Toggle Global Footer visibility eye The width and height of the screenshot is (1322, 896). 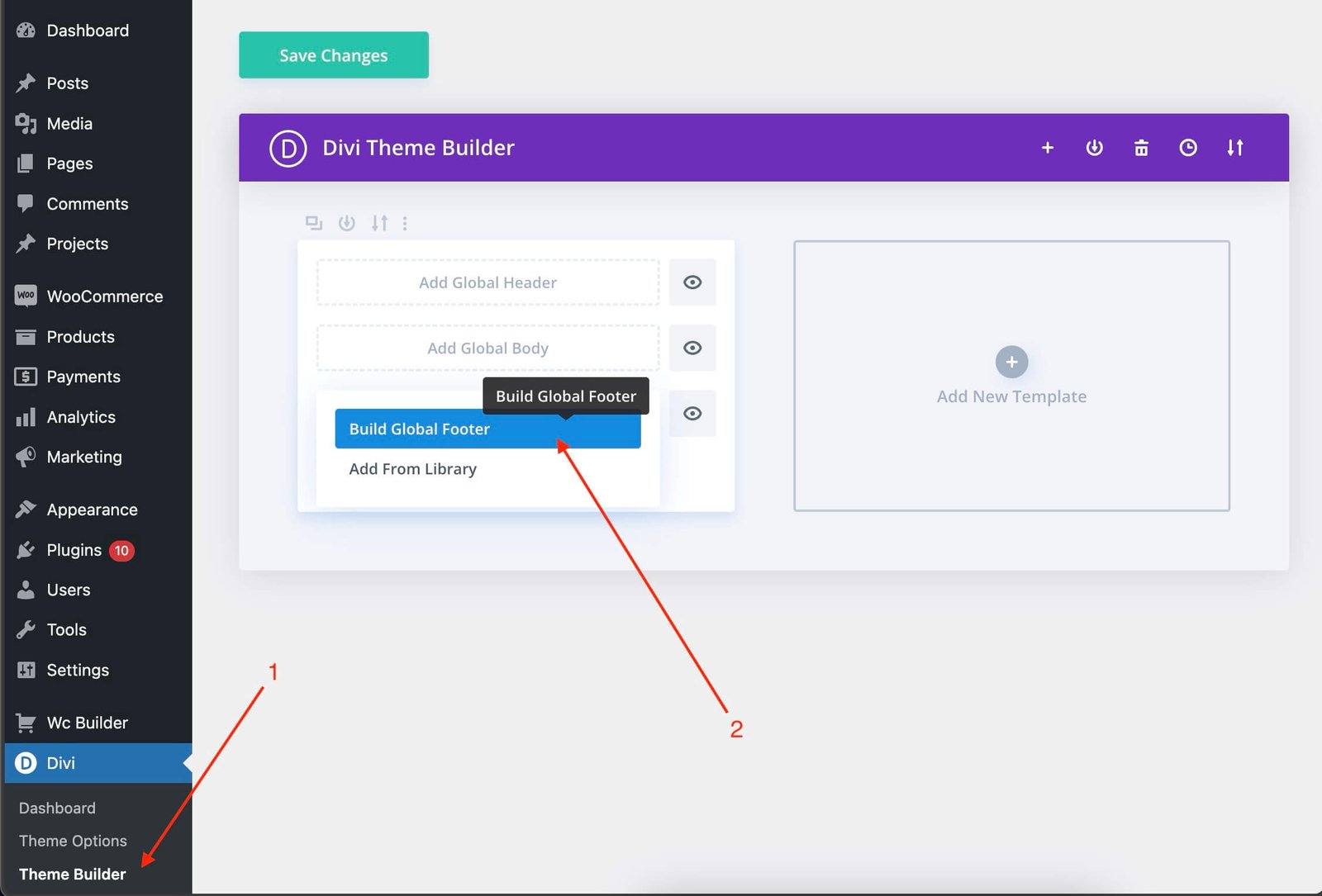pyautogui.click(x=692, y=413)
